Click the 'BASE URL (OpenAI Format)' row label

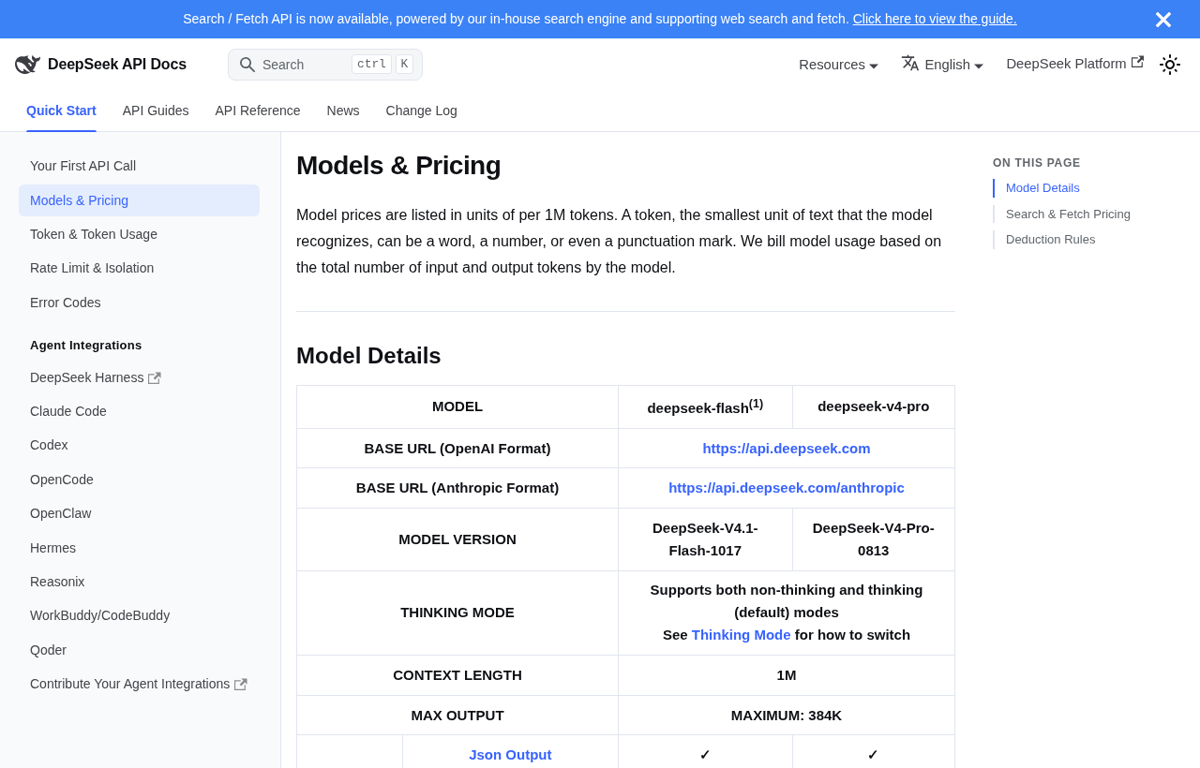[x=457, y=448]
